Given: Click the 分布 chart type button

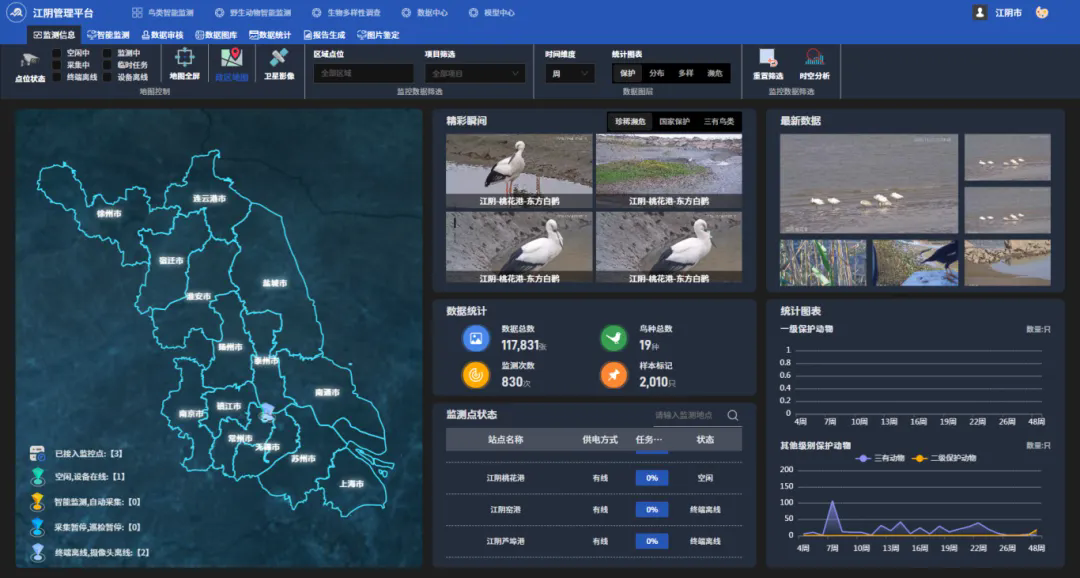Looking at the screenshot, I should [656, 73].
